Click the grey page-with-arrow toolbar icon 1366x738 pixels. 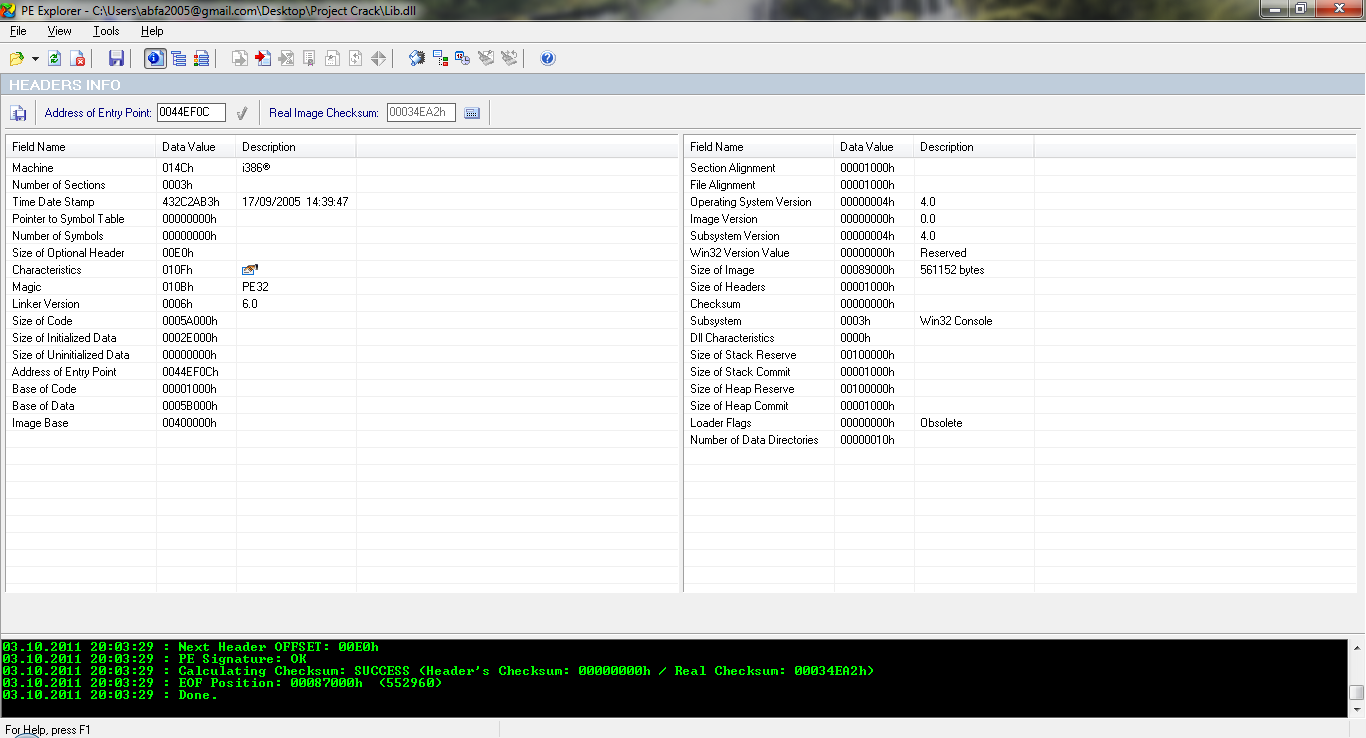(240, 59)
